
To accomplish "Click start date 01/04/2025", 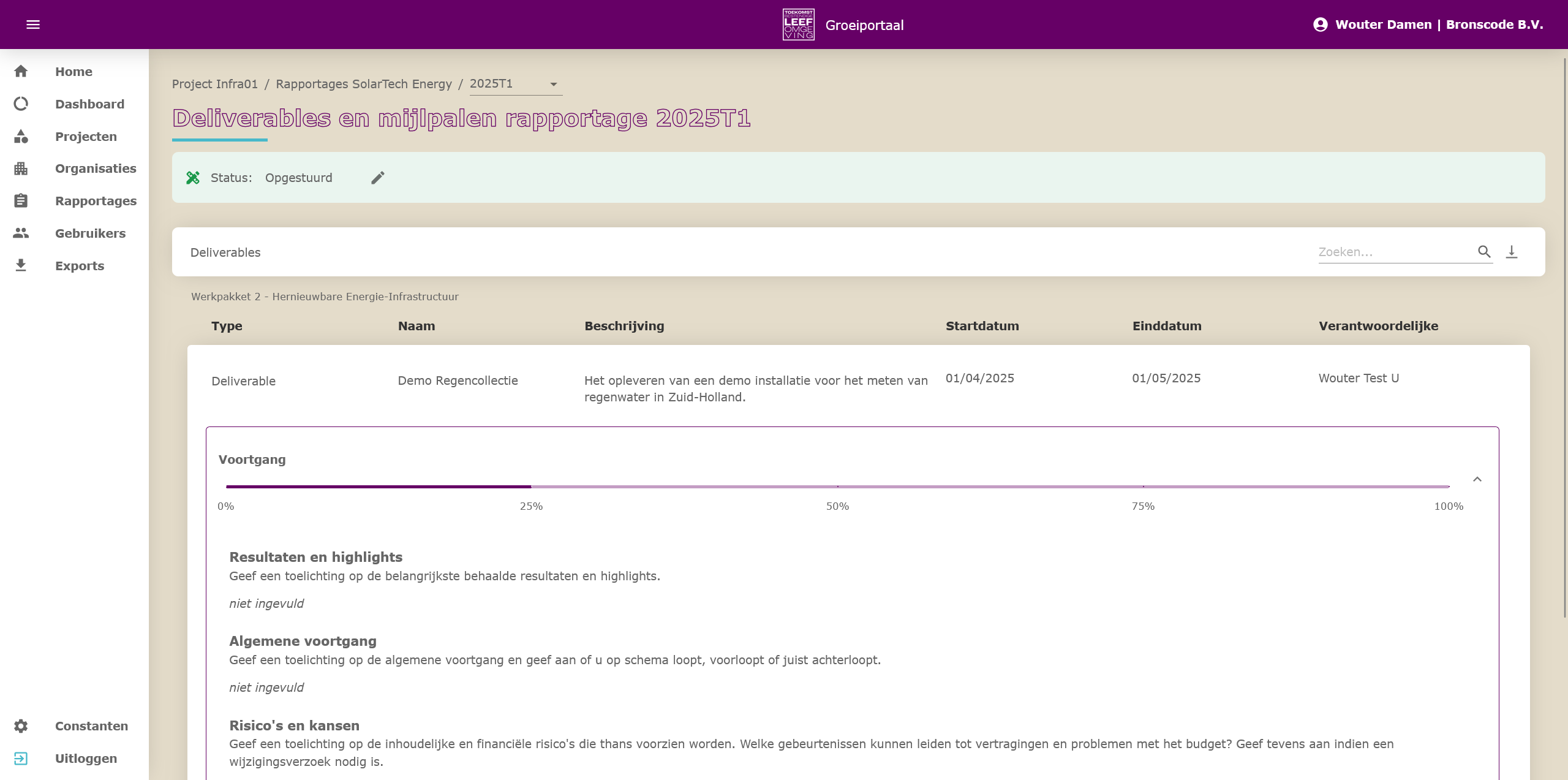I will (x=979, y=378).
